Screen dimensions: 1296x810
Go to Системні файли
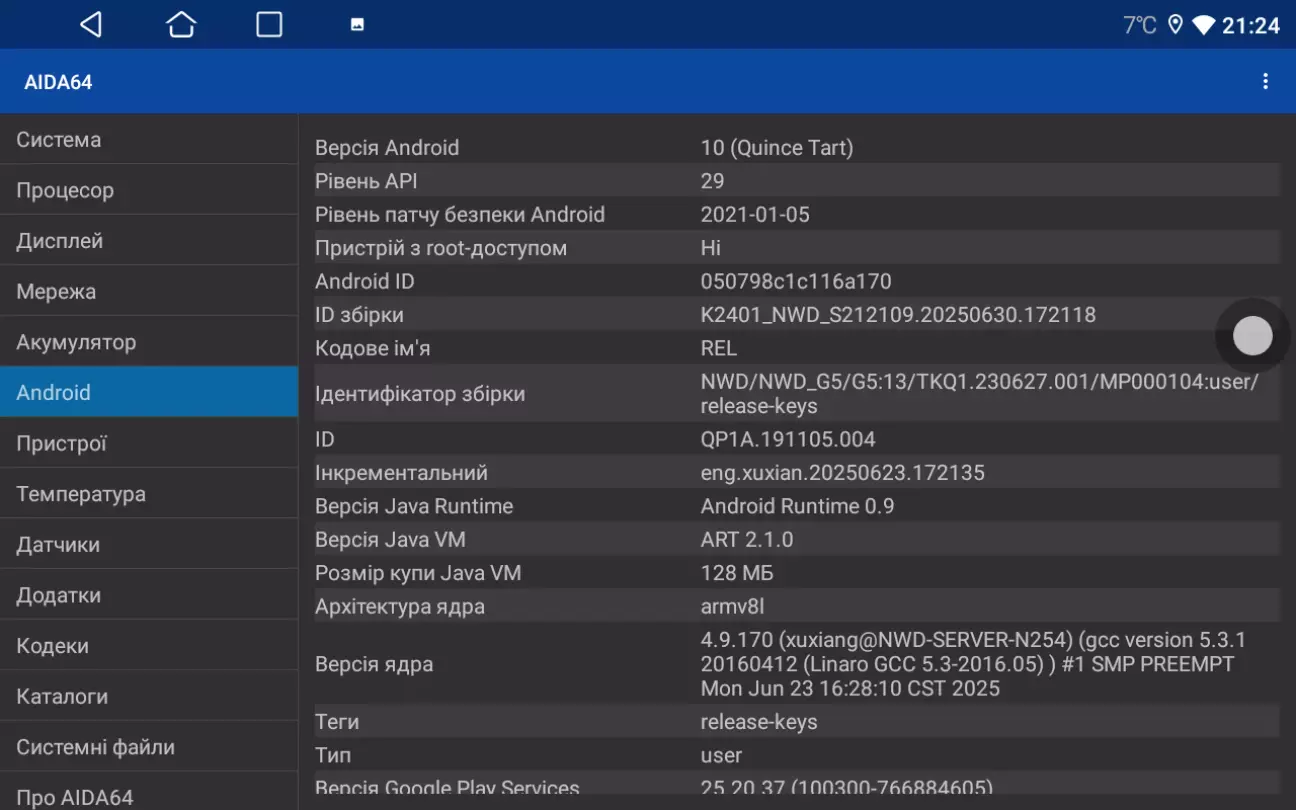[x=149, y=747]
